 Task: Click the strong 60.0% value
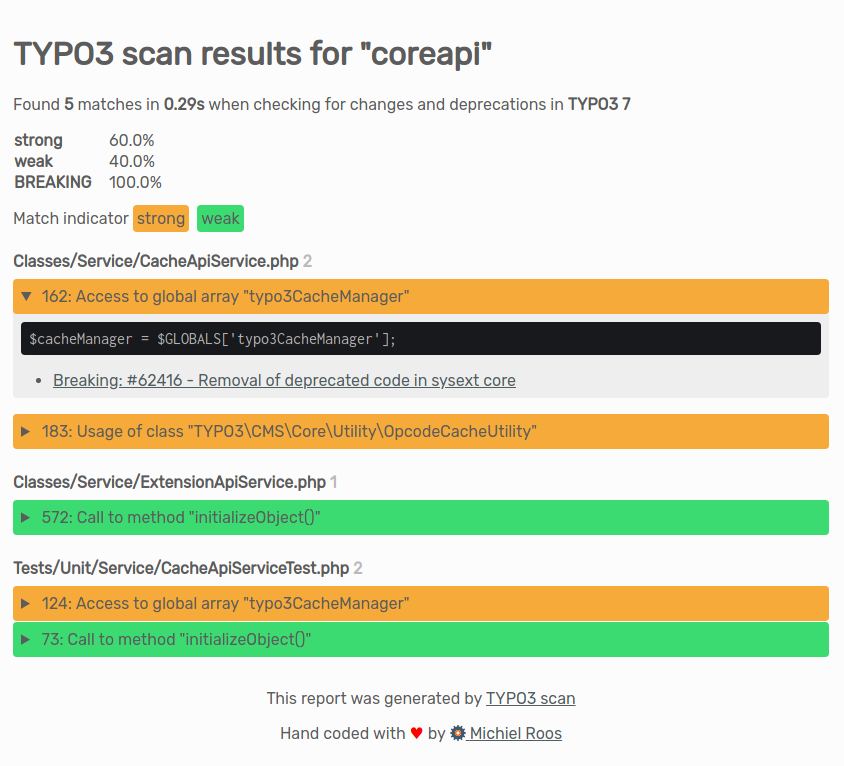click(x=132, y=140)
